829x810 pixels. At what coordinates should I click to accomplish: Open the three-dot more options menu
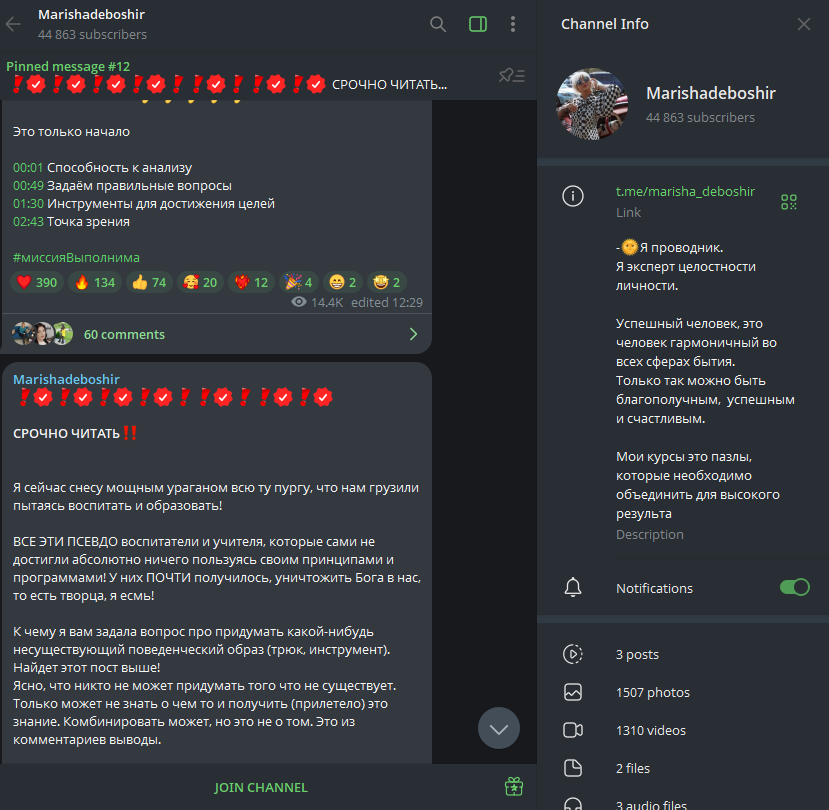(x=513, y=24)
